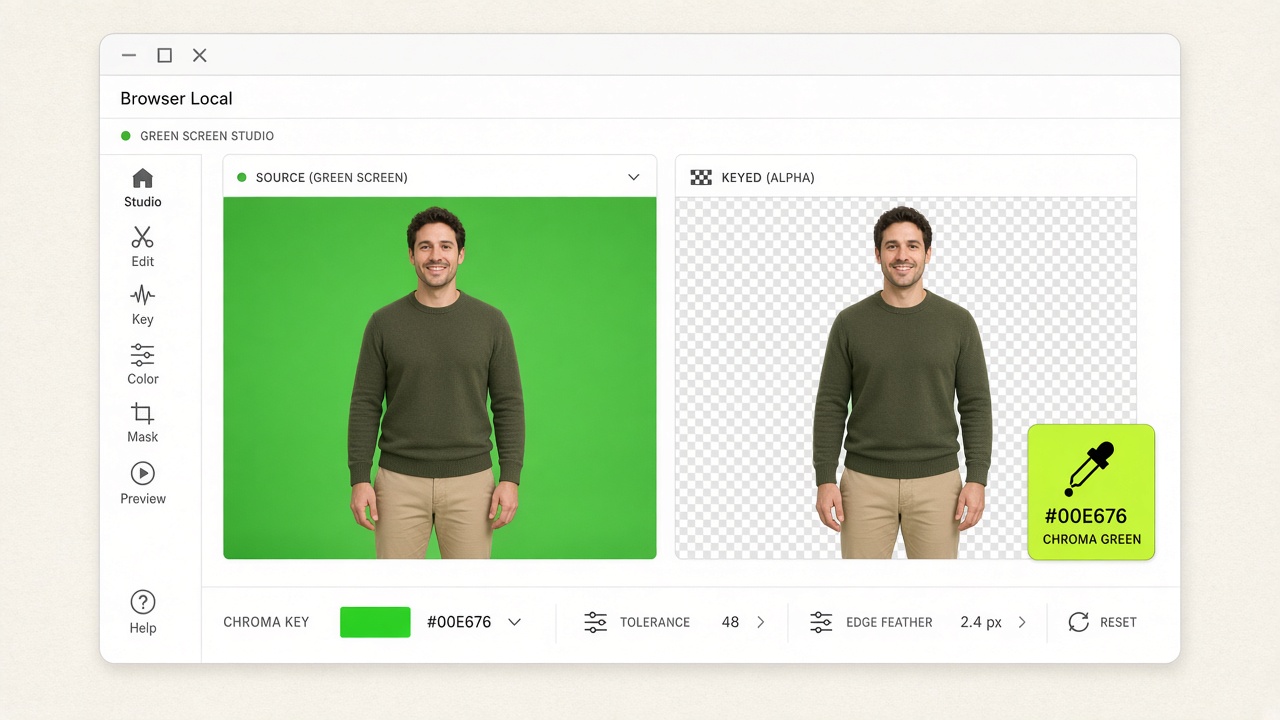Close the application window

200,55
